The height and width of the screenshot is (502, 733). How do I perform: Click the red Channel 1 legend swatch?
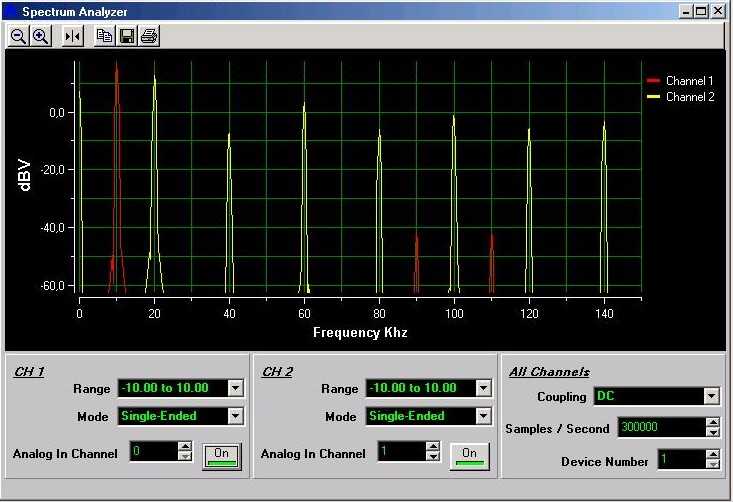coord(653,81)
